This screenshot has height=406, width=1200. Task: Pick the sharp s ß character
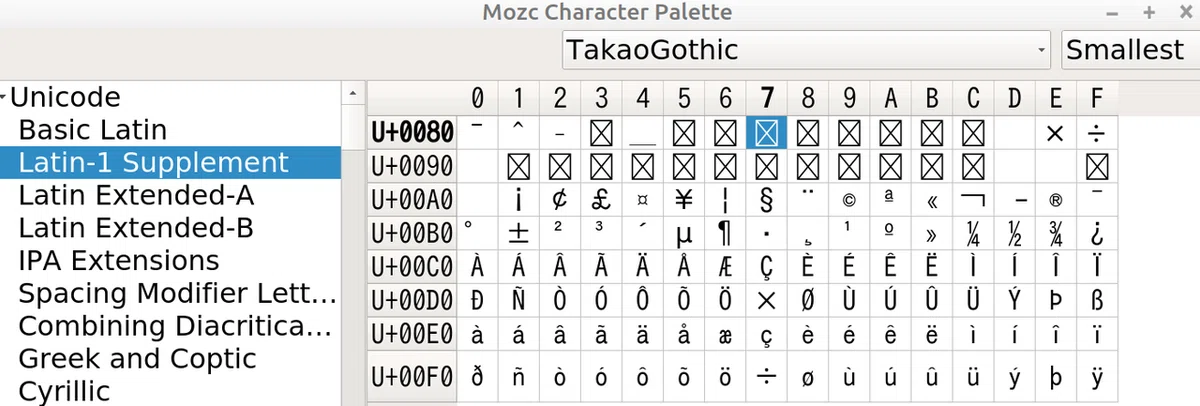pos(1097,299)
